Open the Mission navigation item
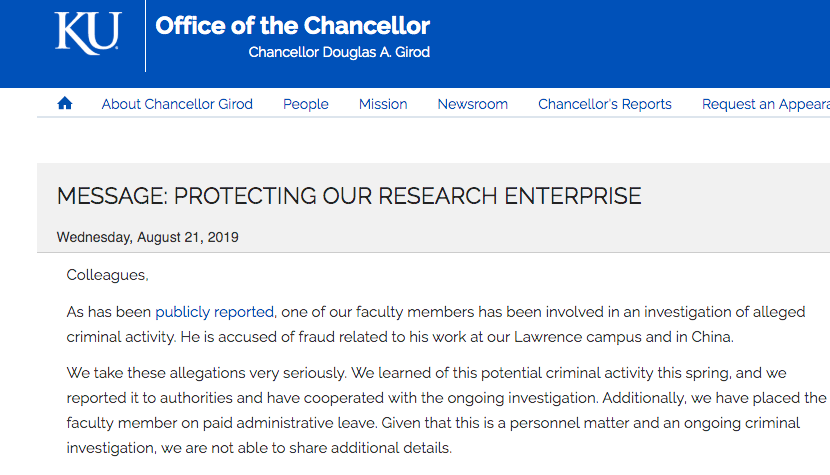Viewport: 830px width, 475px height. pyautogui.click(x=383, y=104)
